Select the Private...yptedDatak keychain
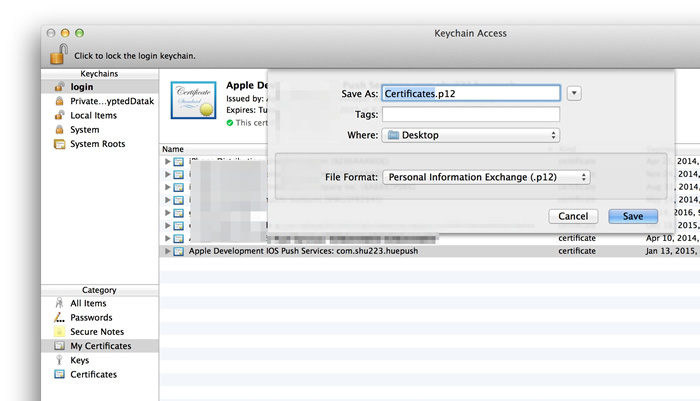The height and width of the screenshot is (401, 700). click(x=100, y=101)
